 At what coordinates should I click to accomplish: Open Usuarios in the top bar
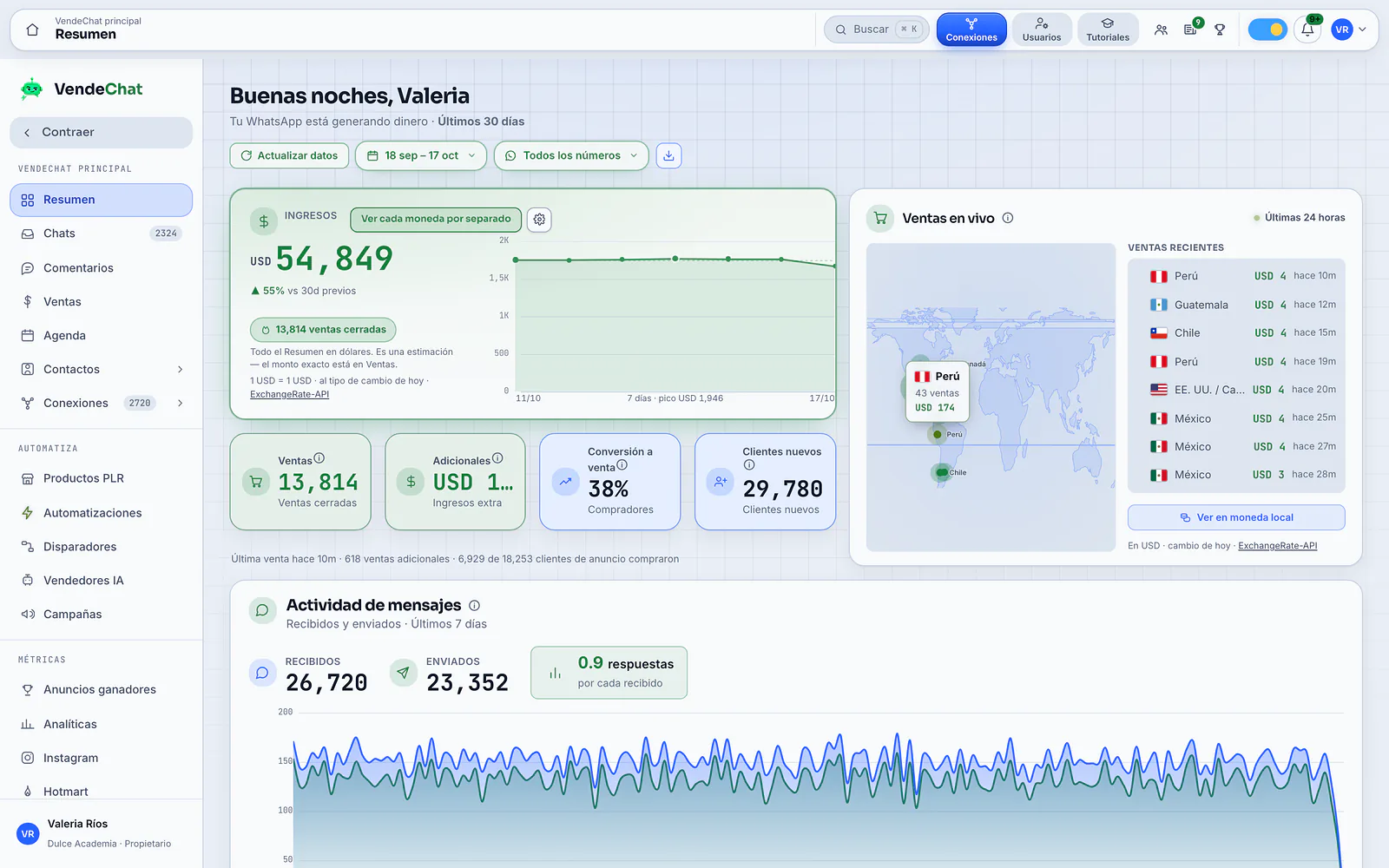coord(1042,30)
